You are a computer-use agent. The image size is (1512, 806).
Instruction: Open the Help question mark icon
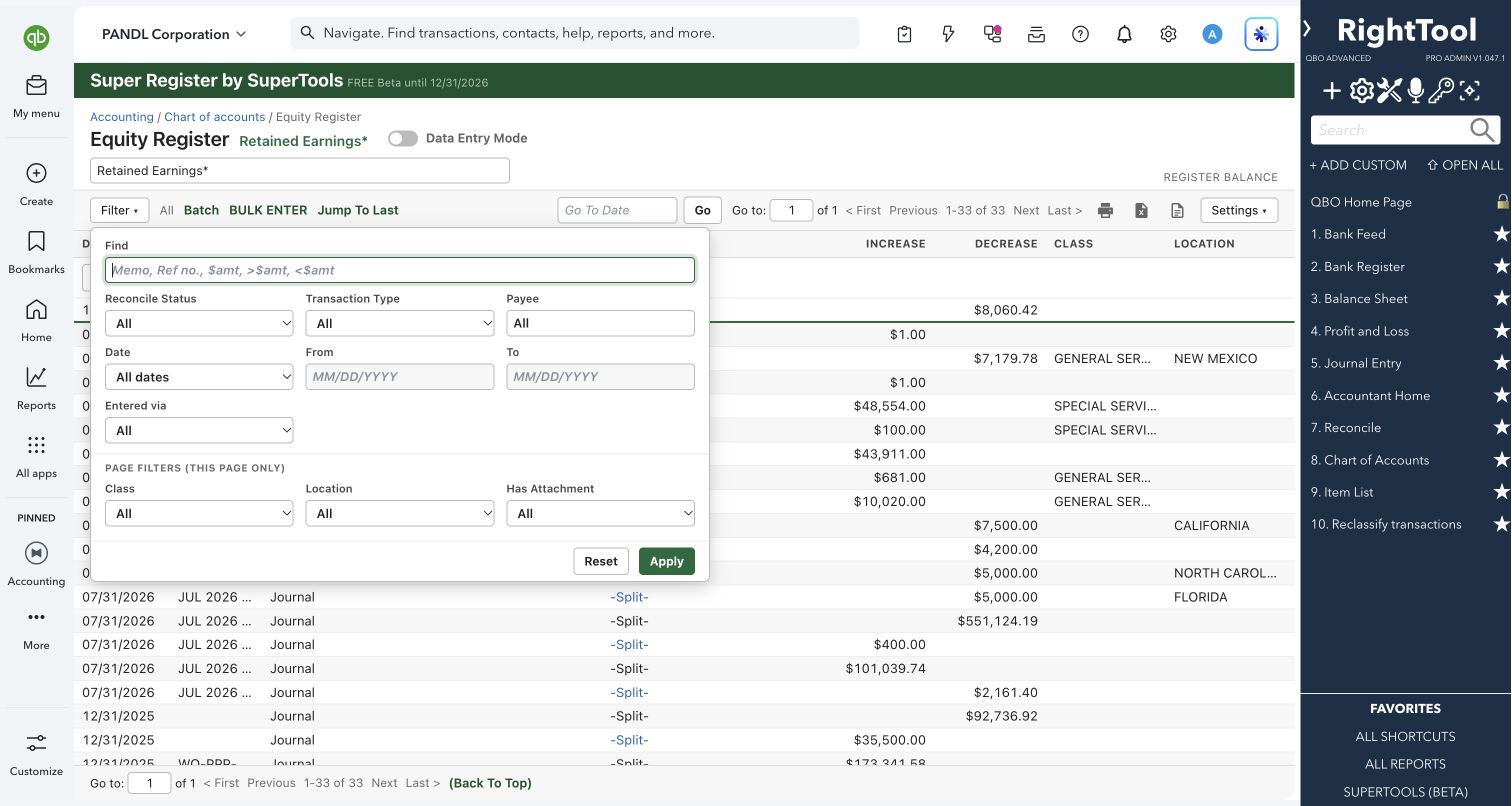tap(1080, 34)
